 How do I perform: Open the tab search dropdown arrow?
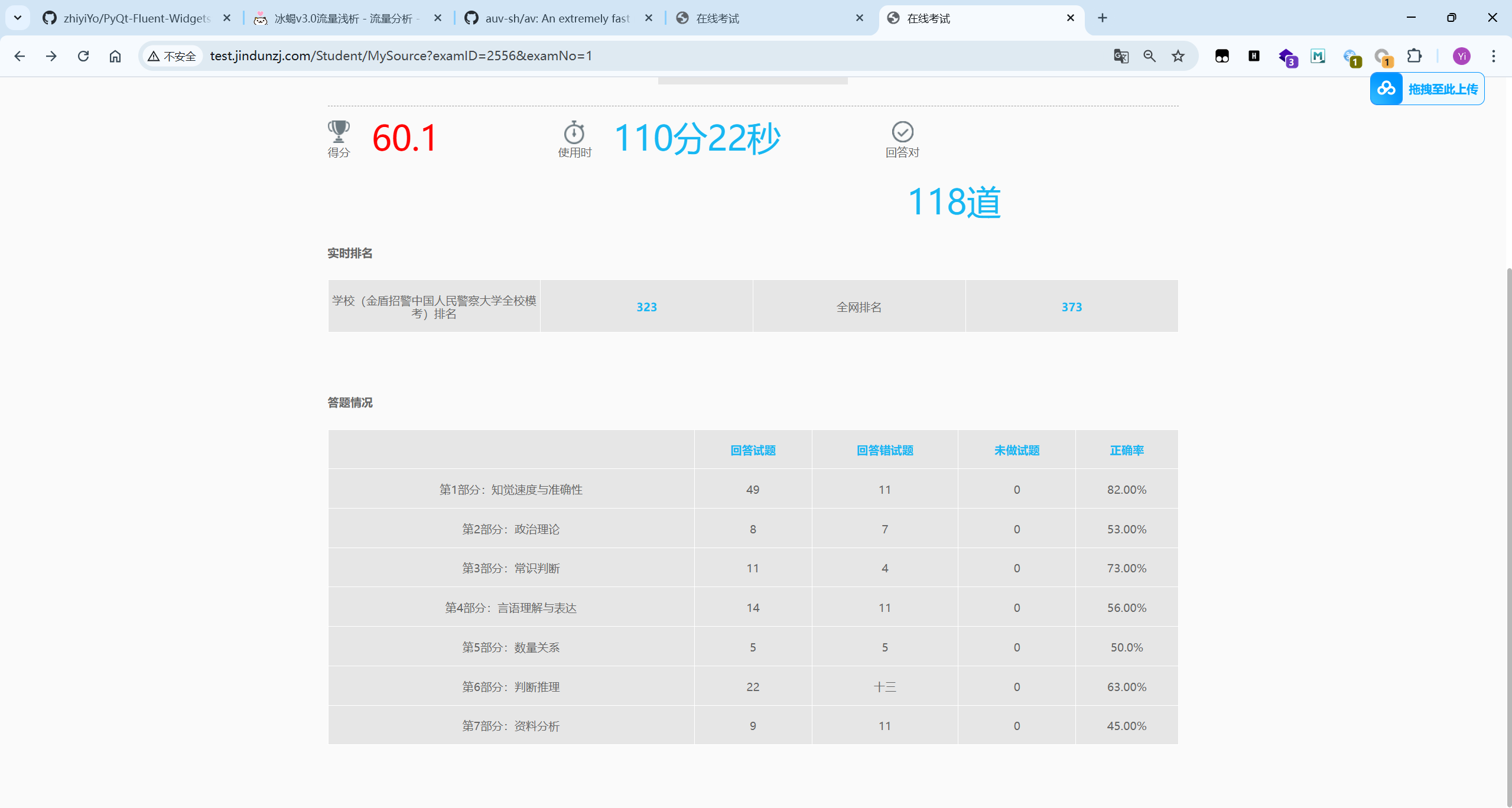click(x=18, y=18)
